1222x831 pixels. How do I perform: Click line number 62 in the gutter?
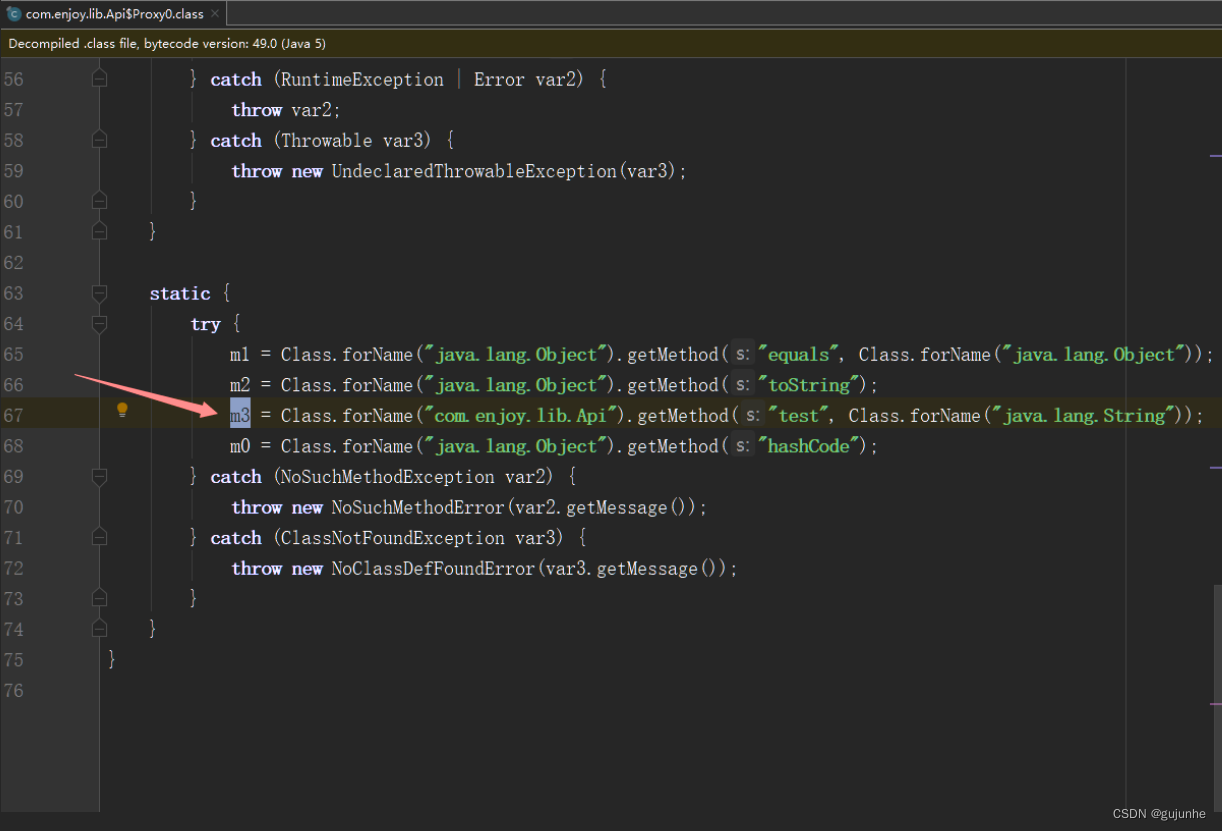14,262
